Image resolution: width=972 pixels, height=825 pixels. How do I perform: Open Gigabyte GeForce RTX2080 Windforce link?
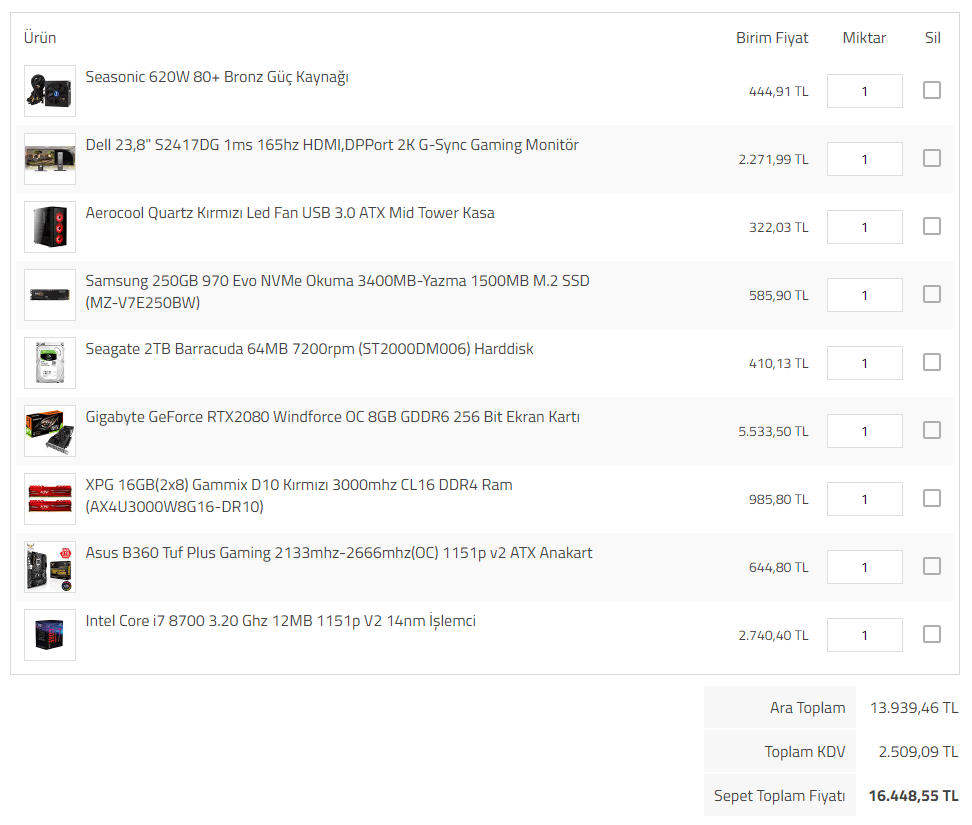pyautogui.click(x=332, y=417)
